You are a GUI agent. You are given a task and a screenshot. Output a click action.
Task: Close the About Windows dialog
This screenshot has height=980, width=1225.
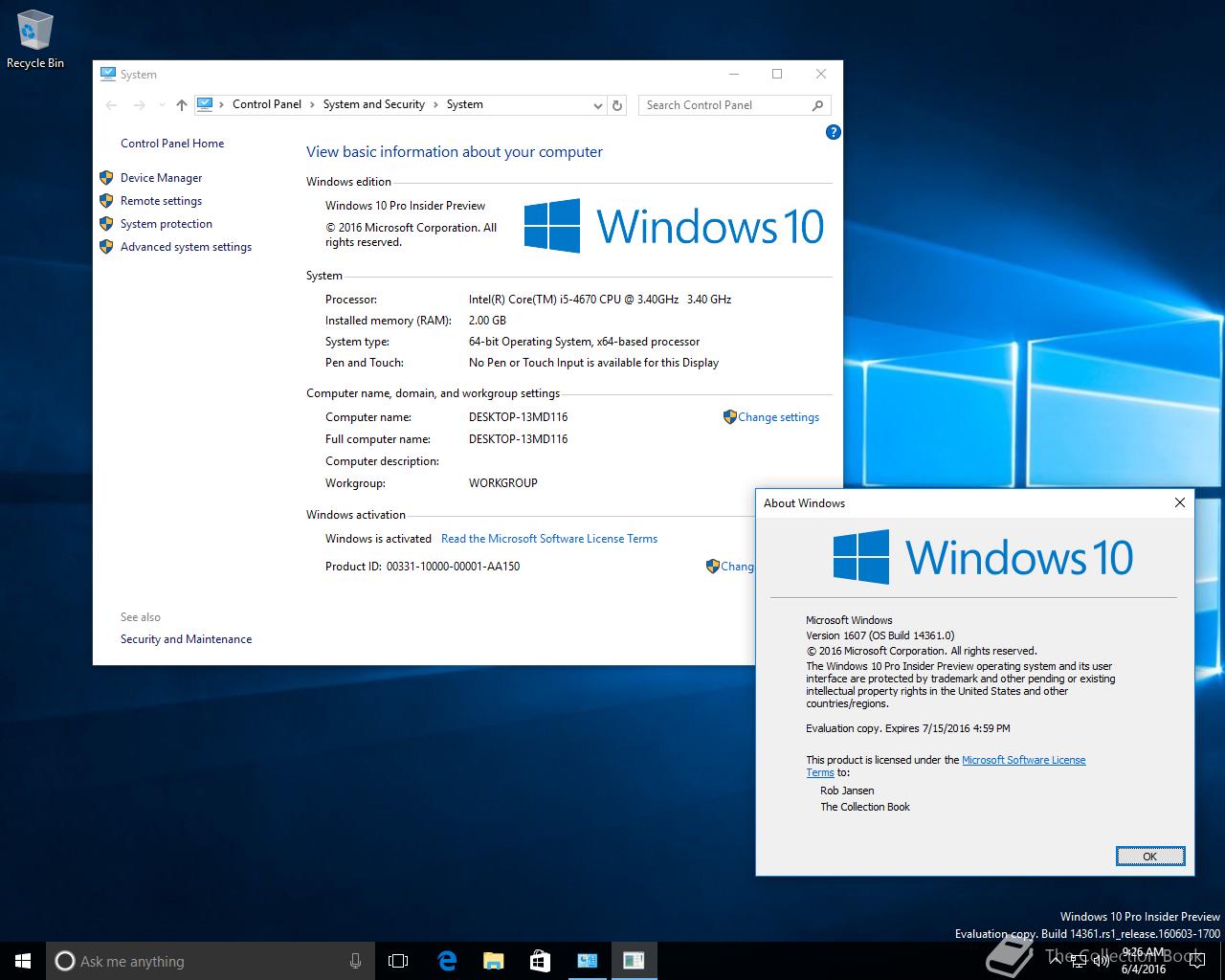[x=1180, y=502]
